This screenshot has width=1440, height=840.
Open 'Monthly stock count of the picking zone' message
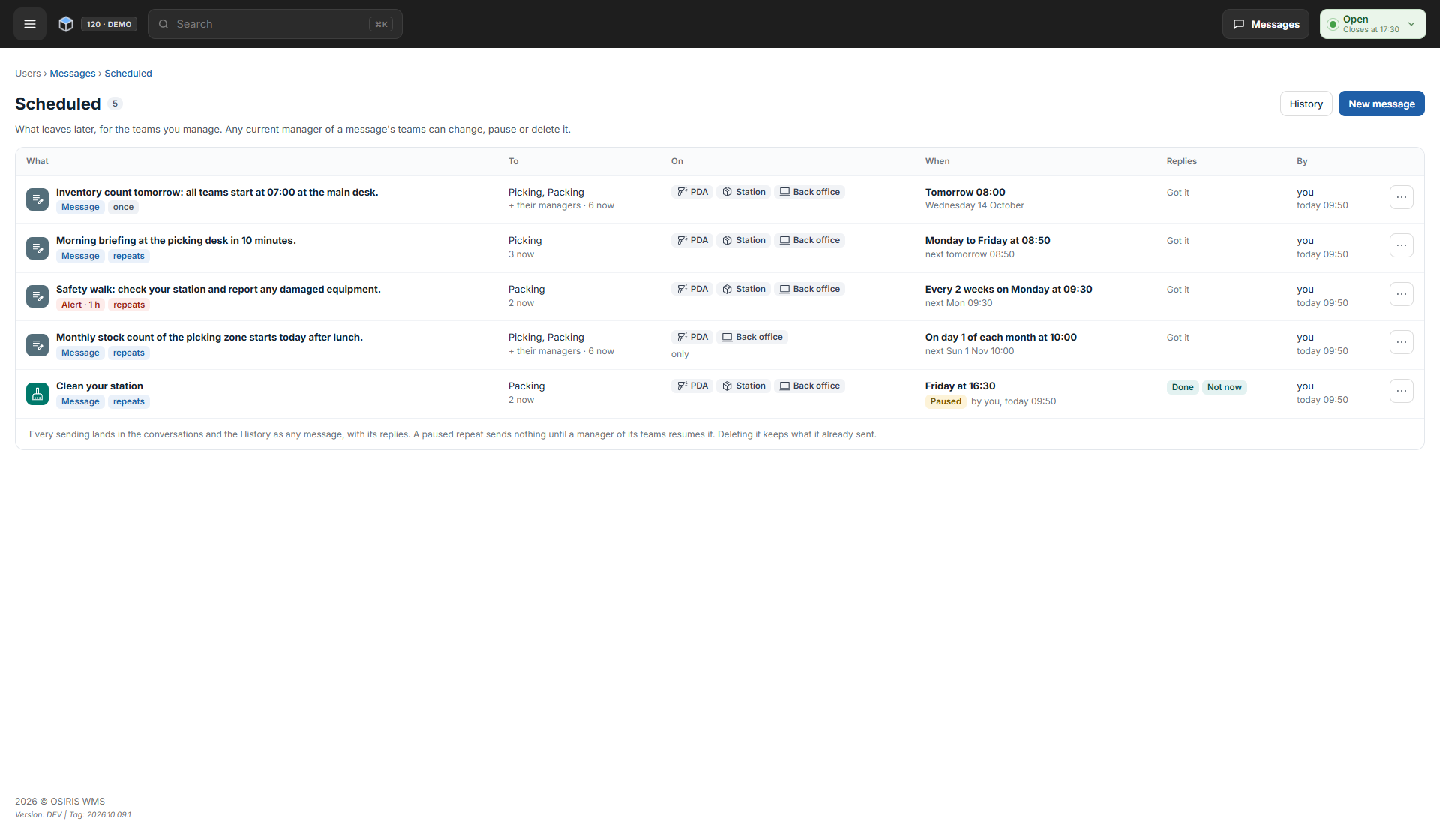[x=209, y=337]
